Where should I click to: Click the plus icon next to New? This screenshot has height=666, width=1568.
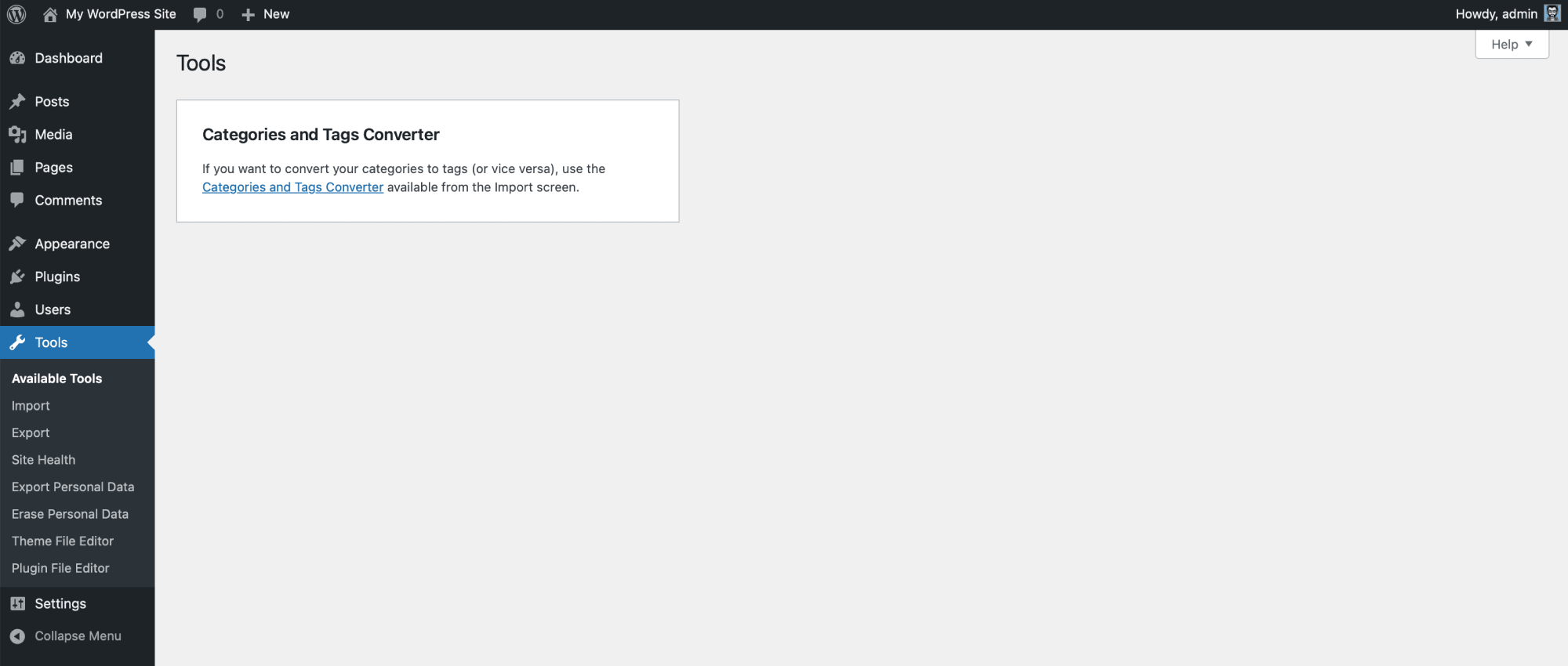(x=249, y=14)
